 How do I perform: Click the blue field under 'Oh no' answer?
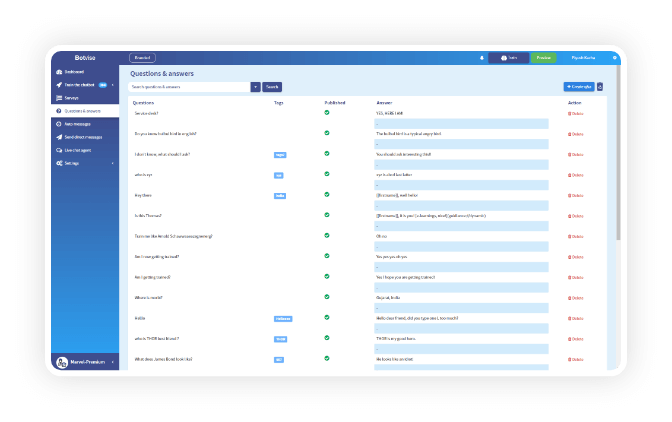pos(461,247)
